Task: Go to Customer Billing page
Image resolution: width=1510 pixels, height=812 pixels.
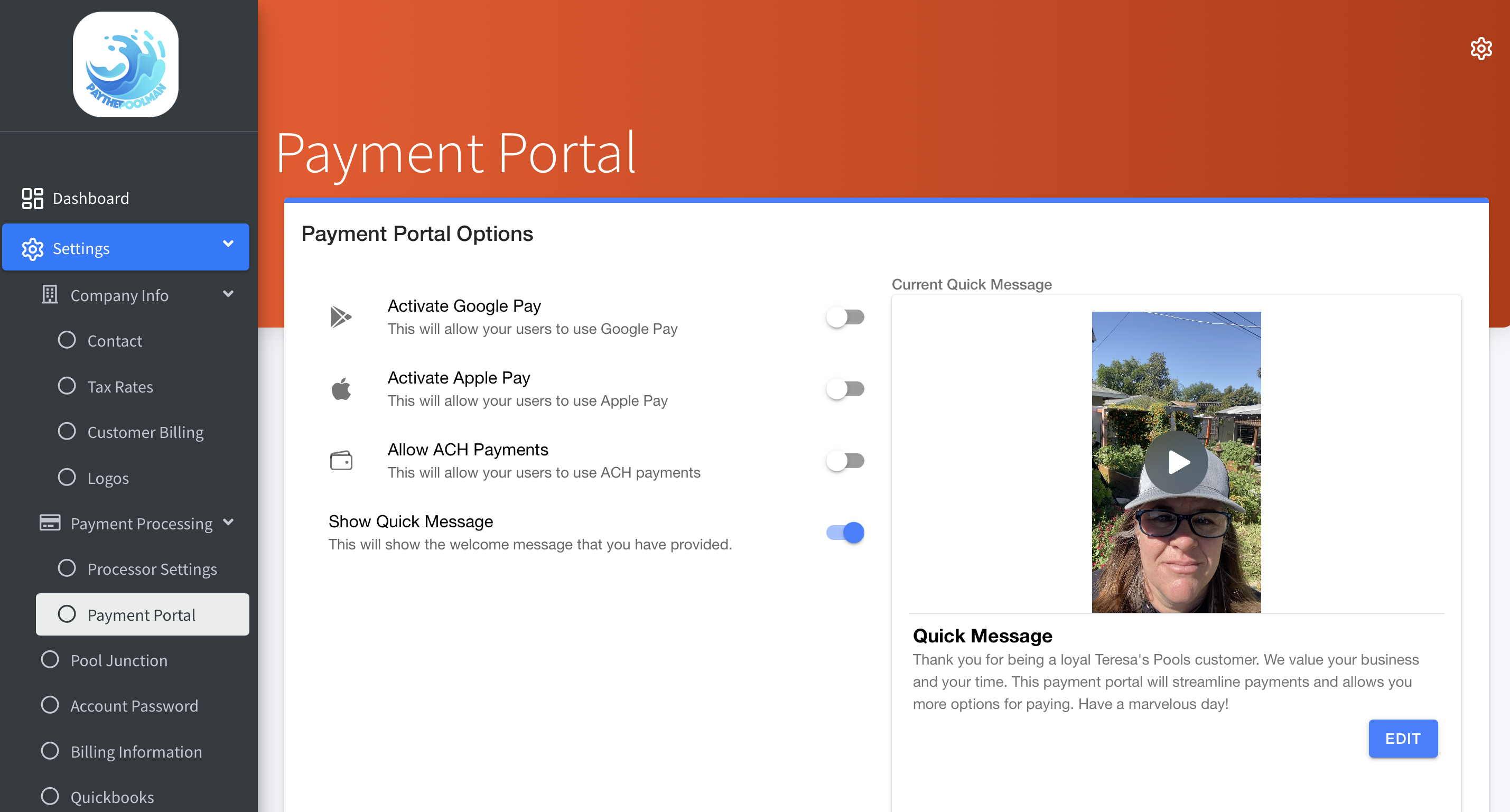Action: pyautogui.click(x=145, y=432)
